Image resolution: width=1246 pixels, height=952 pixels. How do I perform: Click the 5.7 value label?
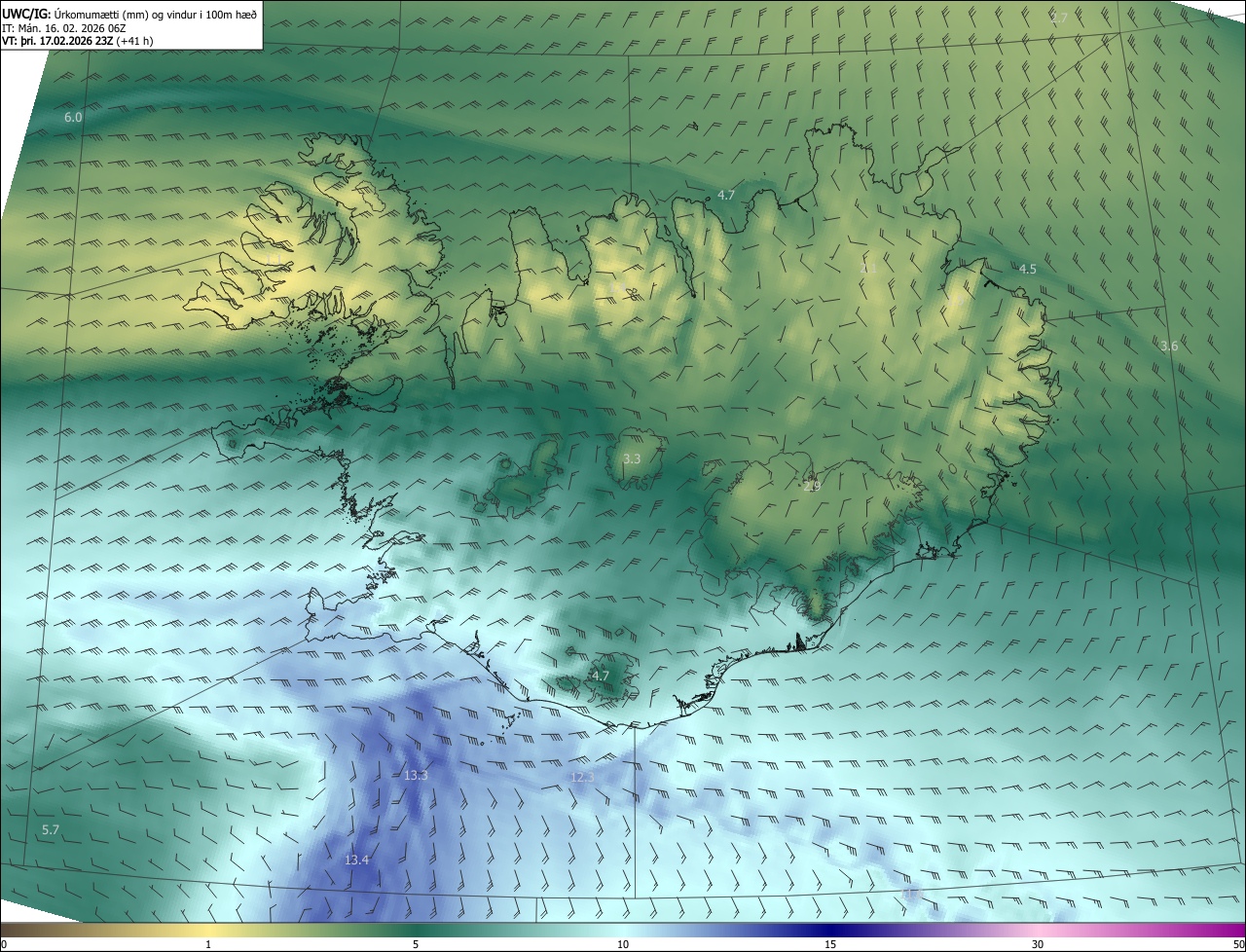coord(51,829)
